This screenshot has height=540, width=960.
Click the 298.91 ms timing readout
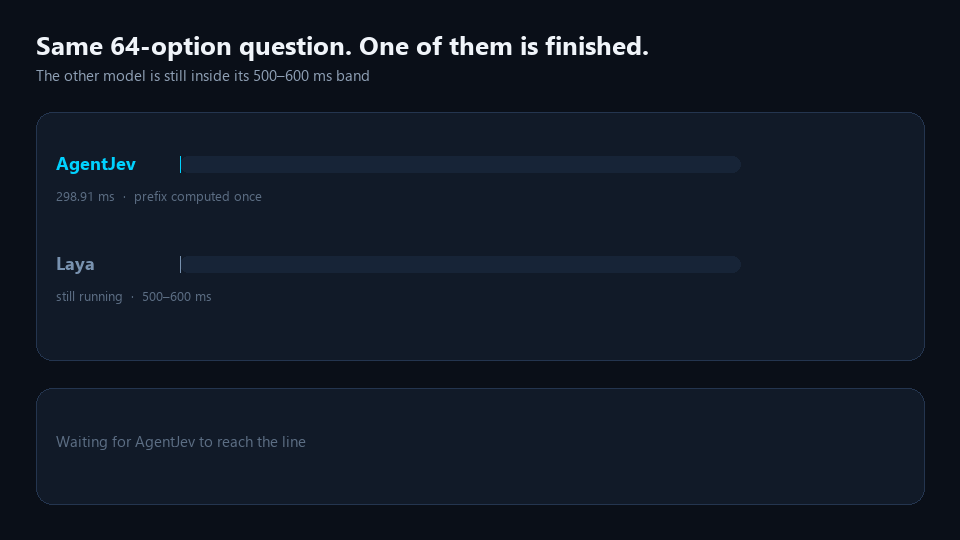click(85, 197)
